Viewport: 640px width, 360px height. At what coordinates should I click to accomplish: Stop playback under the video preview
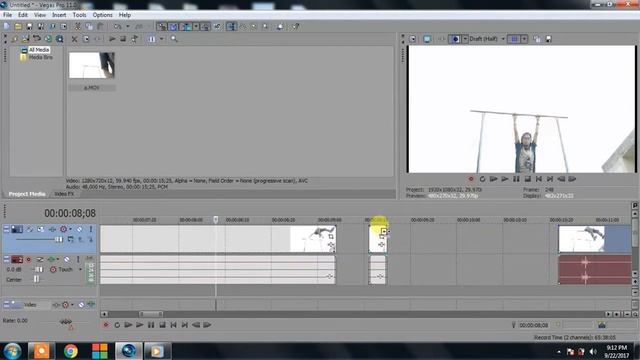[x=527, y=179]
